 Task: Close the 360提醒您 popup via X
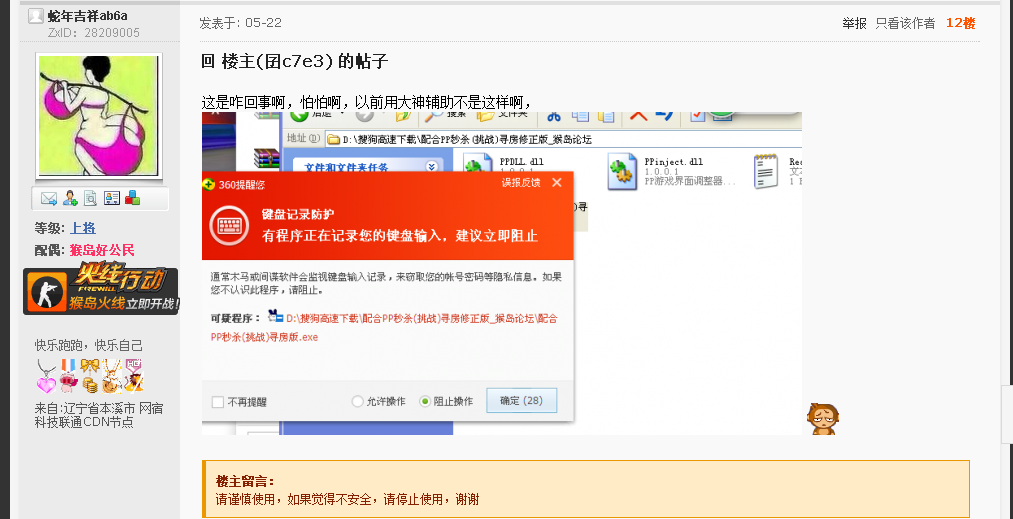556,183
